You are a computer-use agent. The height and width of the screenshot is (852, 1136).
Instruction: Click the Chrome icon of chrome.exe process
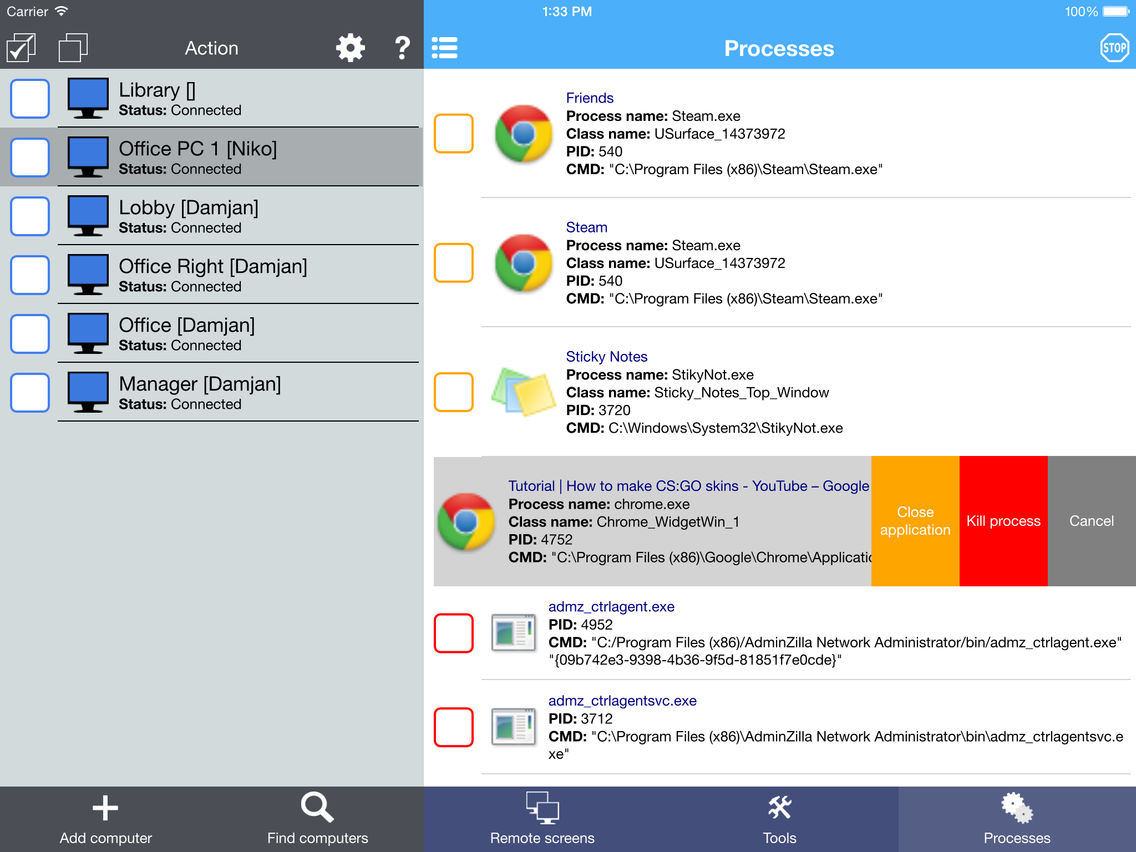pyautogui.click(x=466, y=522)
